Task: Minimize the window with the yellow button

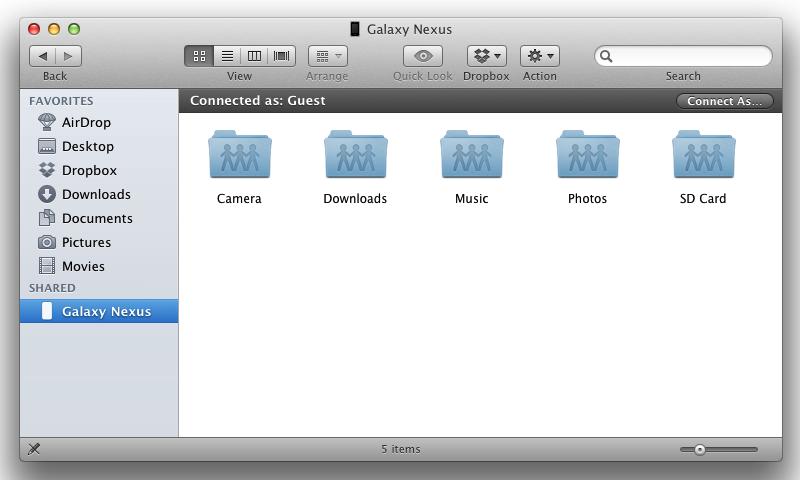Action: coord(54,29)
